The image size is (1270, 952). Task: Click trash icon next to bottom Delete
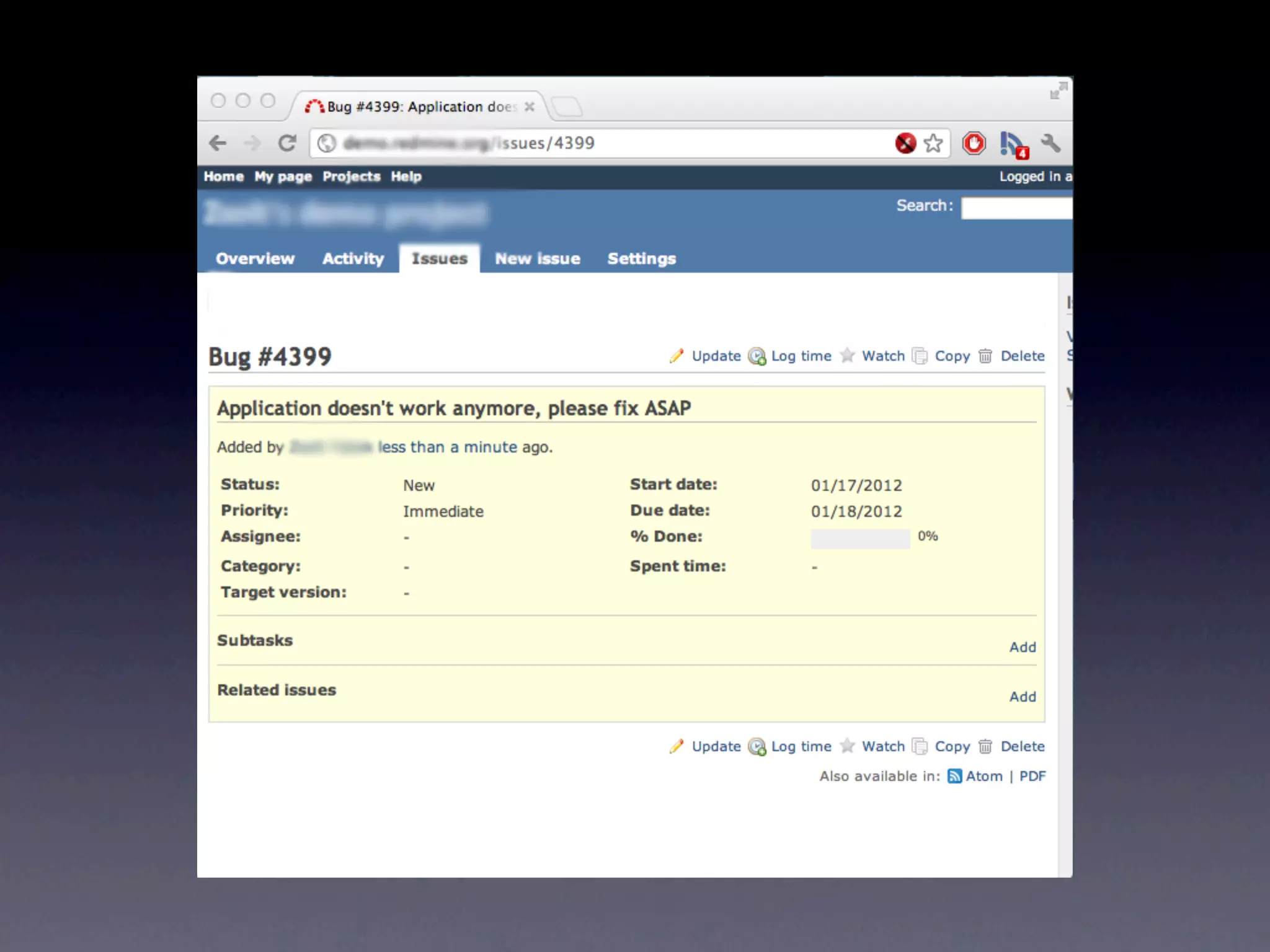tap(985, 746)
